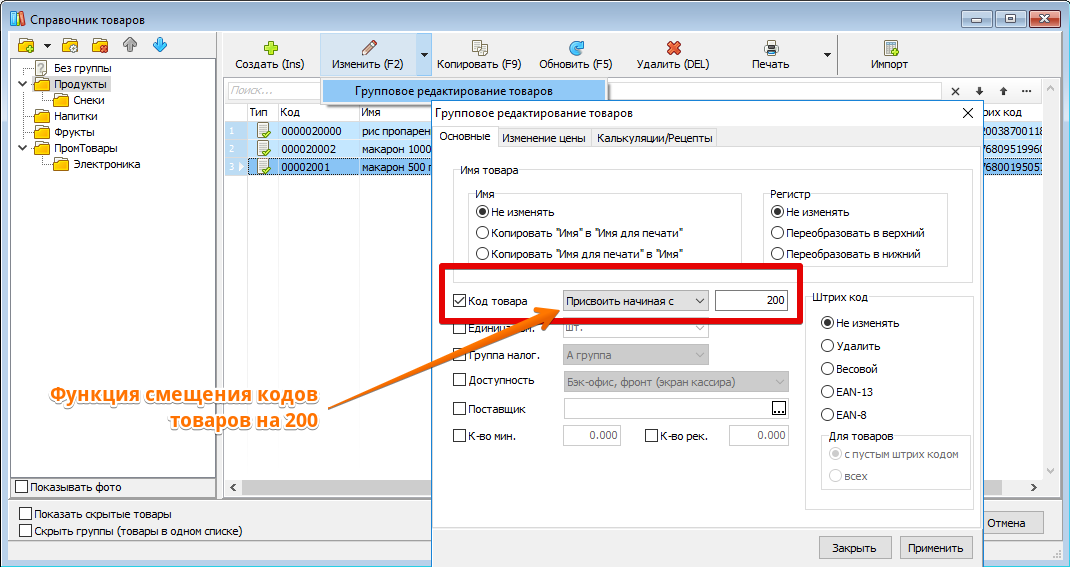Click the Изменить (F2) pencil icon
This screenshot has width=1070, height=567.
[369, 48]
